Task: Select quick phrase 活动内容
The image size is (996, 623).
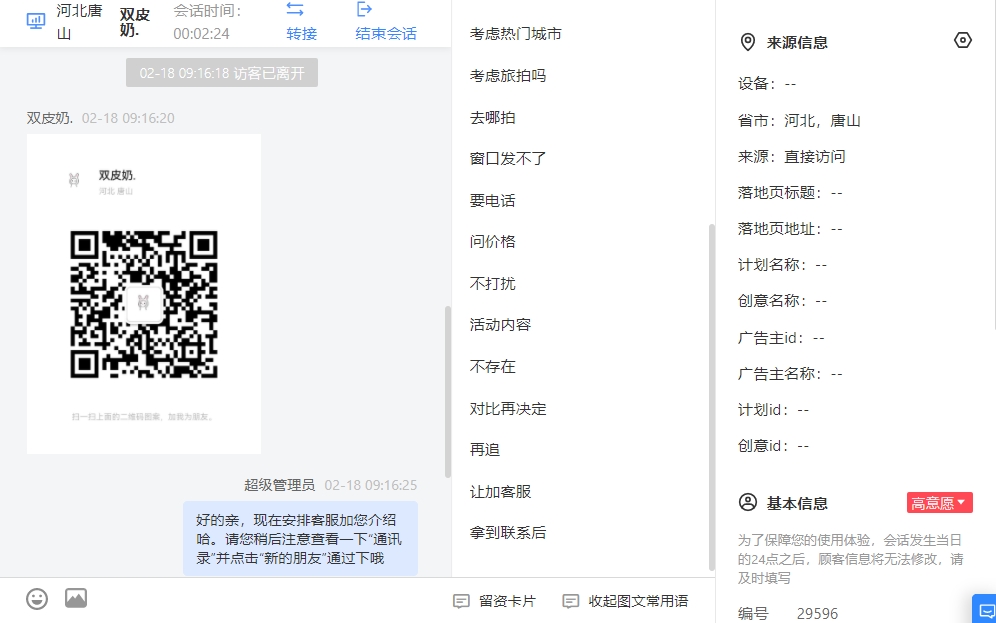Action: (x=500, y=325)
